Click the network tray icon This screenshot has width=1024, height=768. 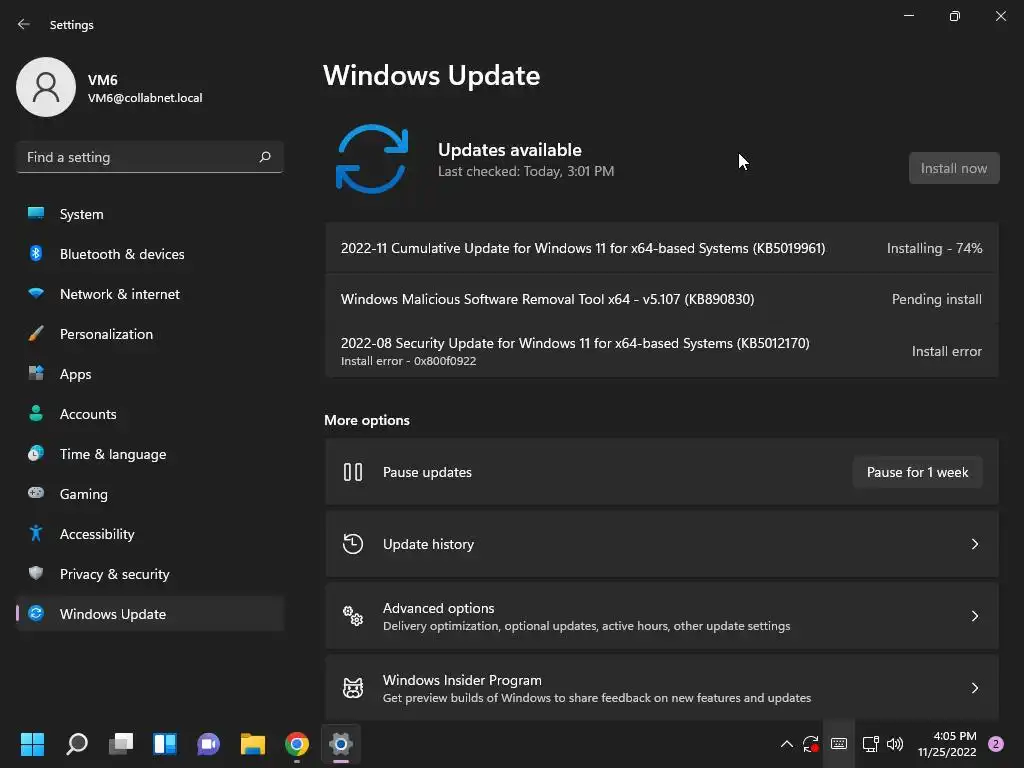[x=871, y=744]
